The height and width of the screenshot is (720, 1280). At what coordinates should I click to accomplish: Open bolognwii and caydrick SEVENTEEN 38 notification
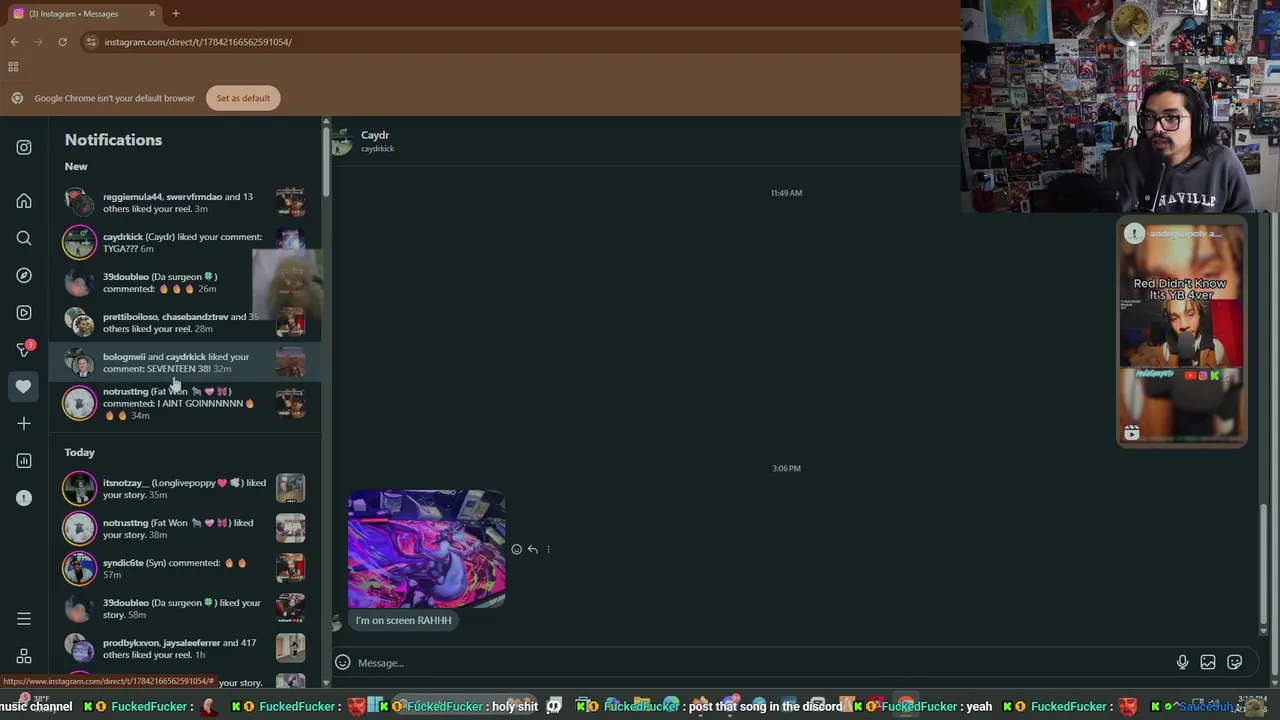tap(185, 362)
